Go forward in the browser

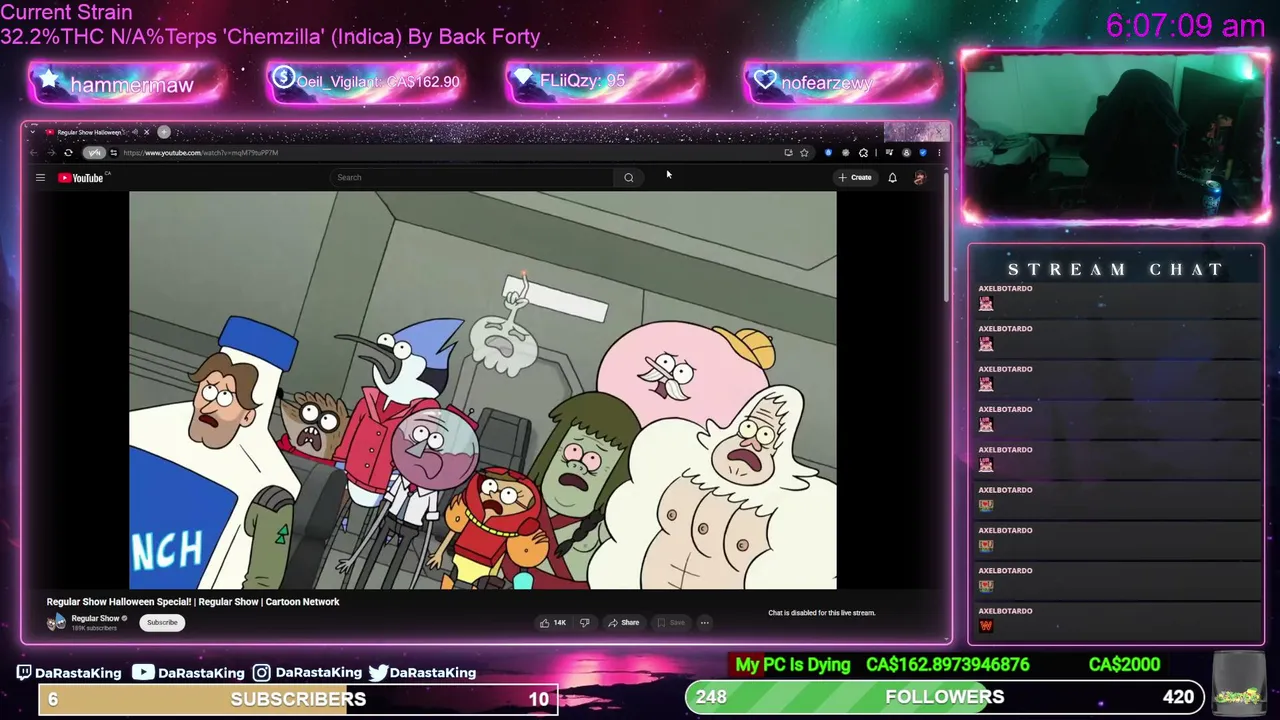[x=51, y=153]
